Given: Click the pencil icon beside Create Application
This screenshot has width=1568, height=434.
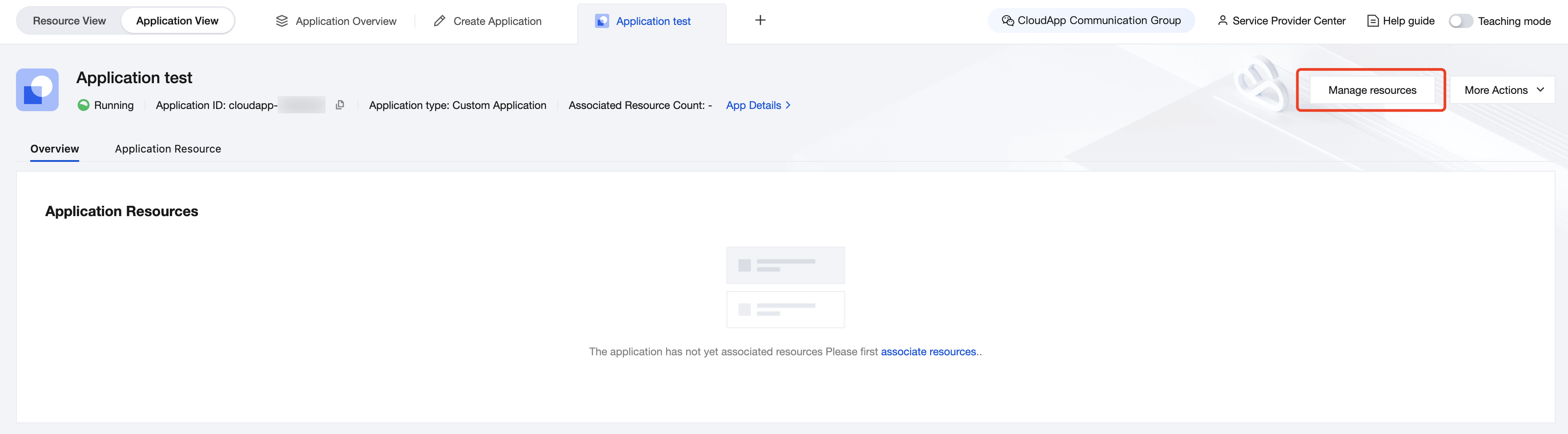Looking at the screenshot, I should (x=439, y=21).
